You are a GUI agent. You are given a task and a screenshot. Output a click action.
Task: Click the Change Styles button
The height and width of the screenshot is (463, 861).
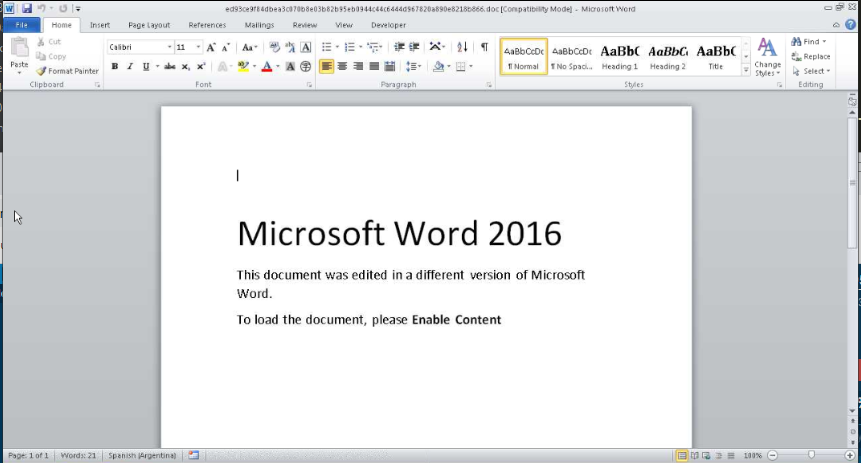(767, 57)
